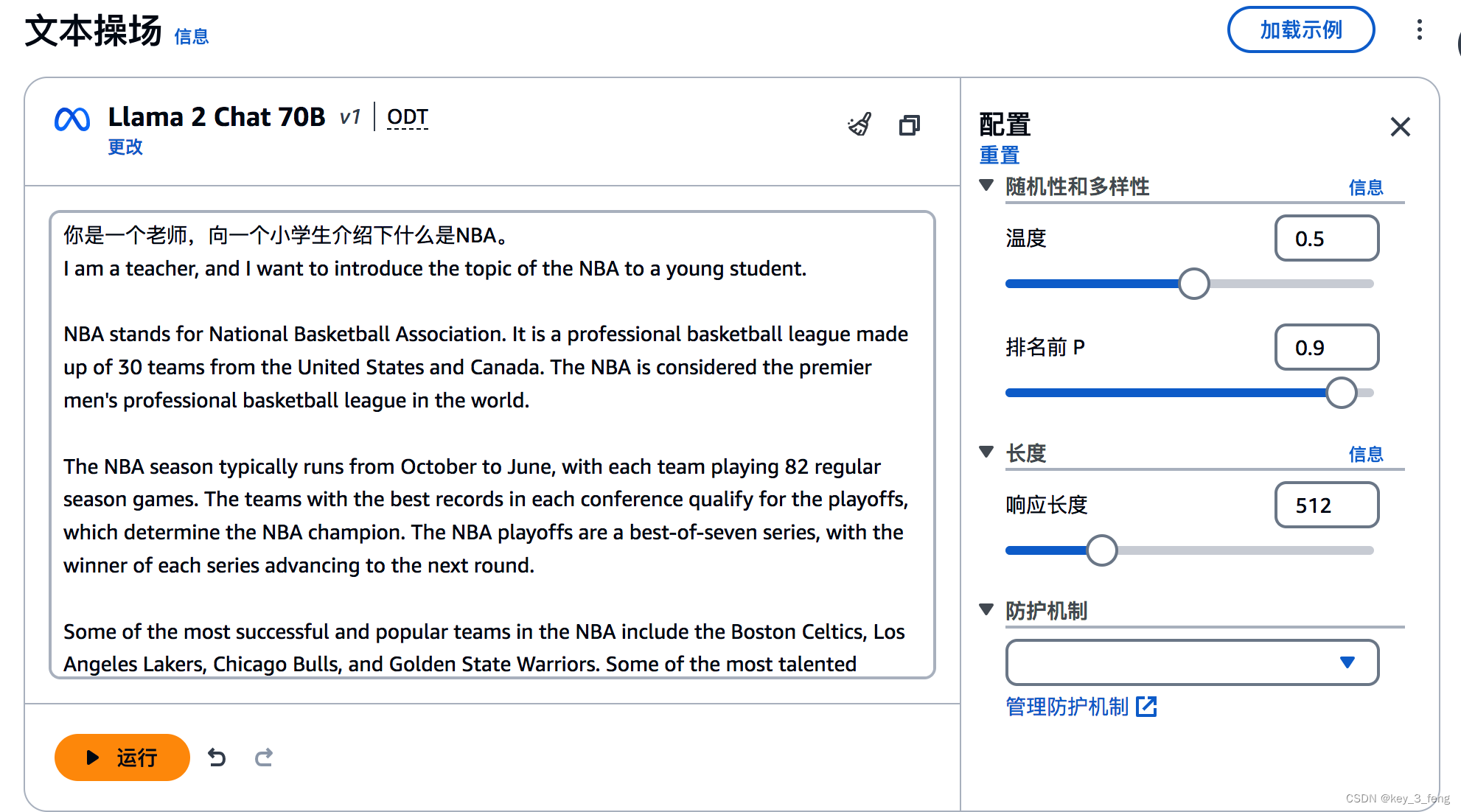Click the 加载示例 button
The width and height of the screenshot is (1461, 812).
(1301, 29)
